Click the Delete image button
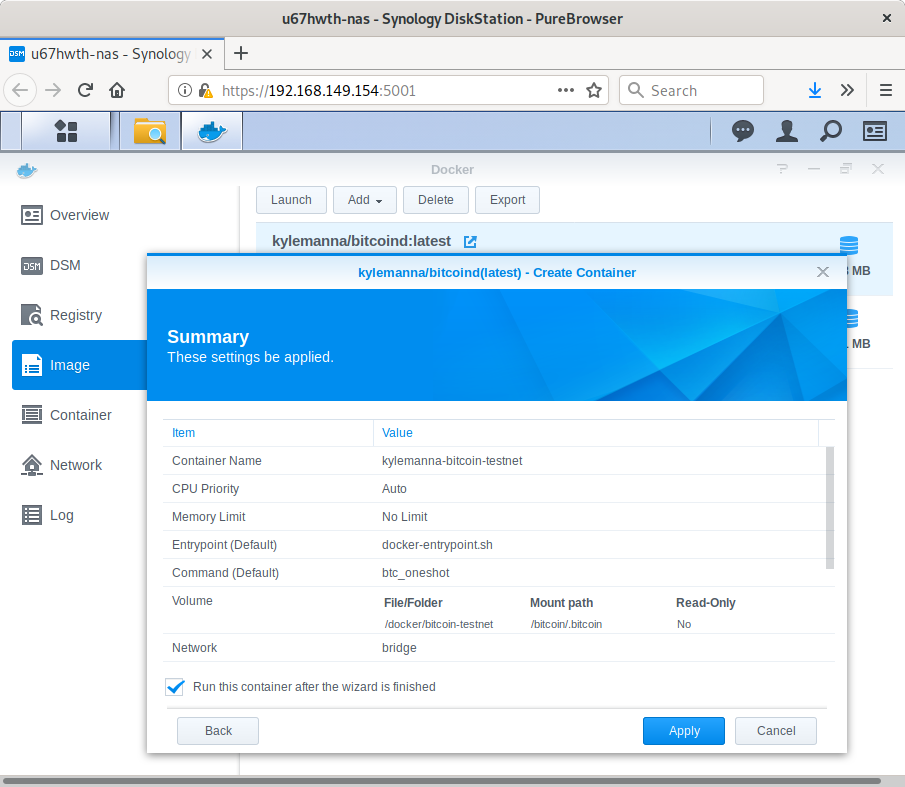This screenshot has height=787, width=905. pyautogui.click(x=436, y=200)
